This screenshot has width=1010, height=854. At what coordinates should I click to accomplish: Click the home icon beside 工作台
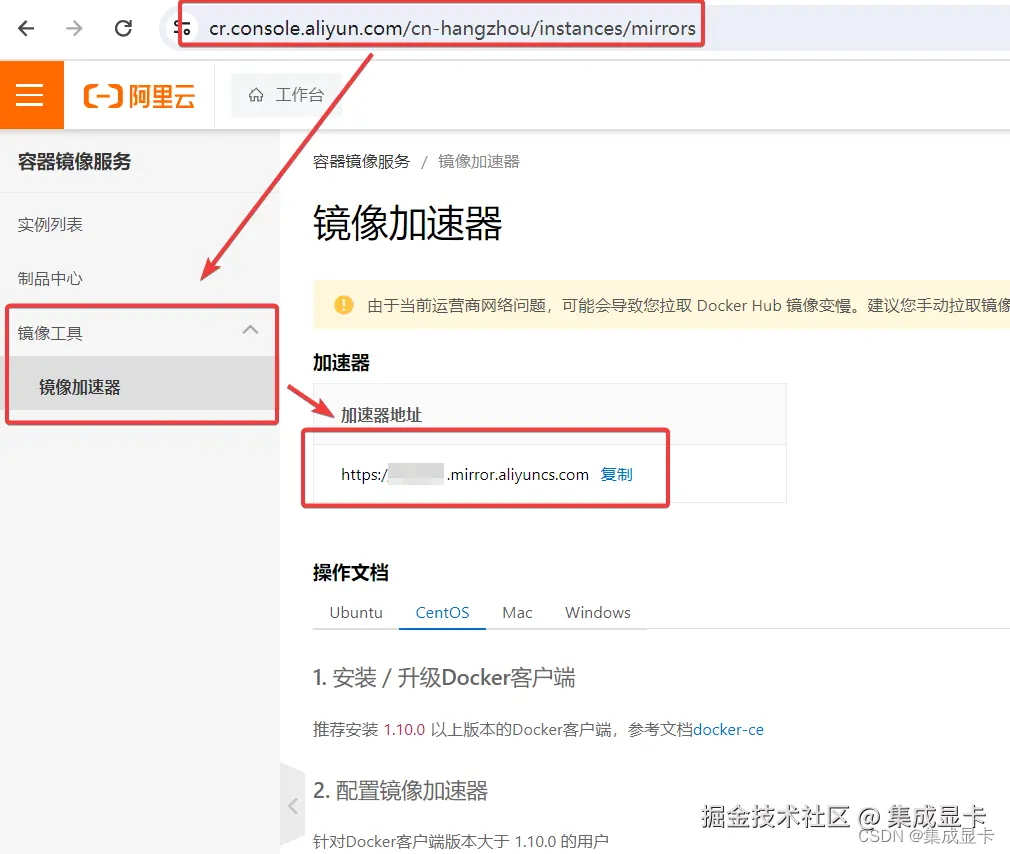pyautogui.click(x=256, y=95)
